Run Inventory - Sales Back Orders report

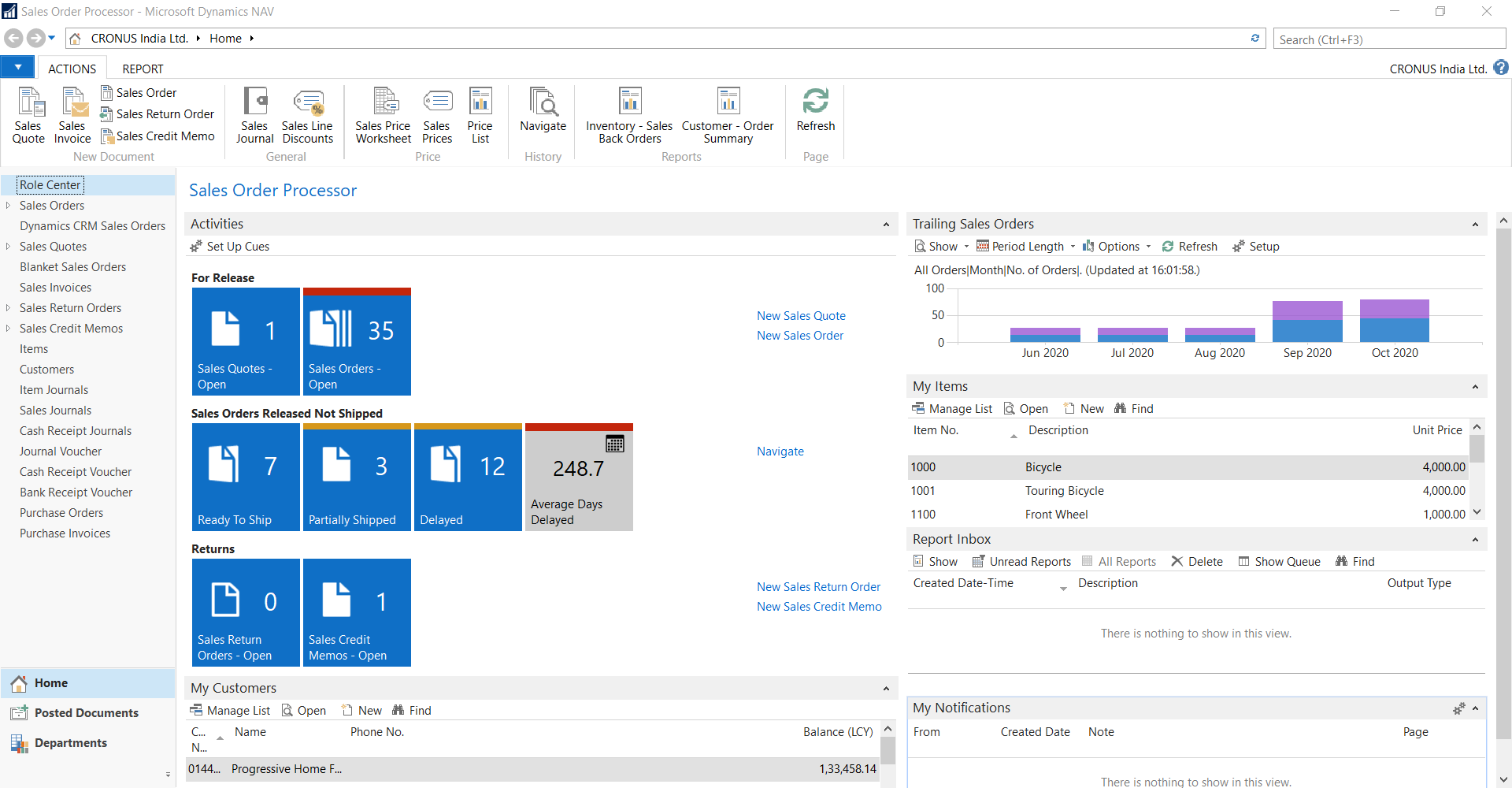click(x=629, y=115)
